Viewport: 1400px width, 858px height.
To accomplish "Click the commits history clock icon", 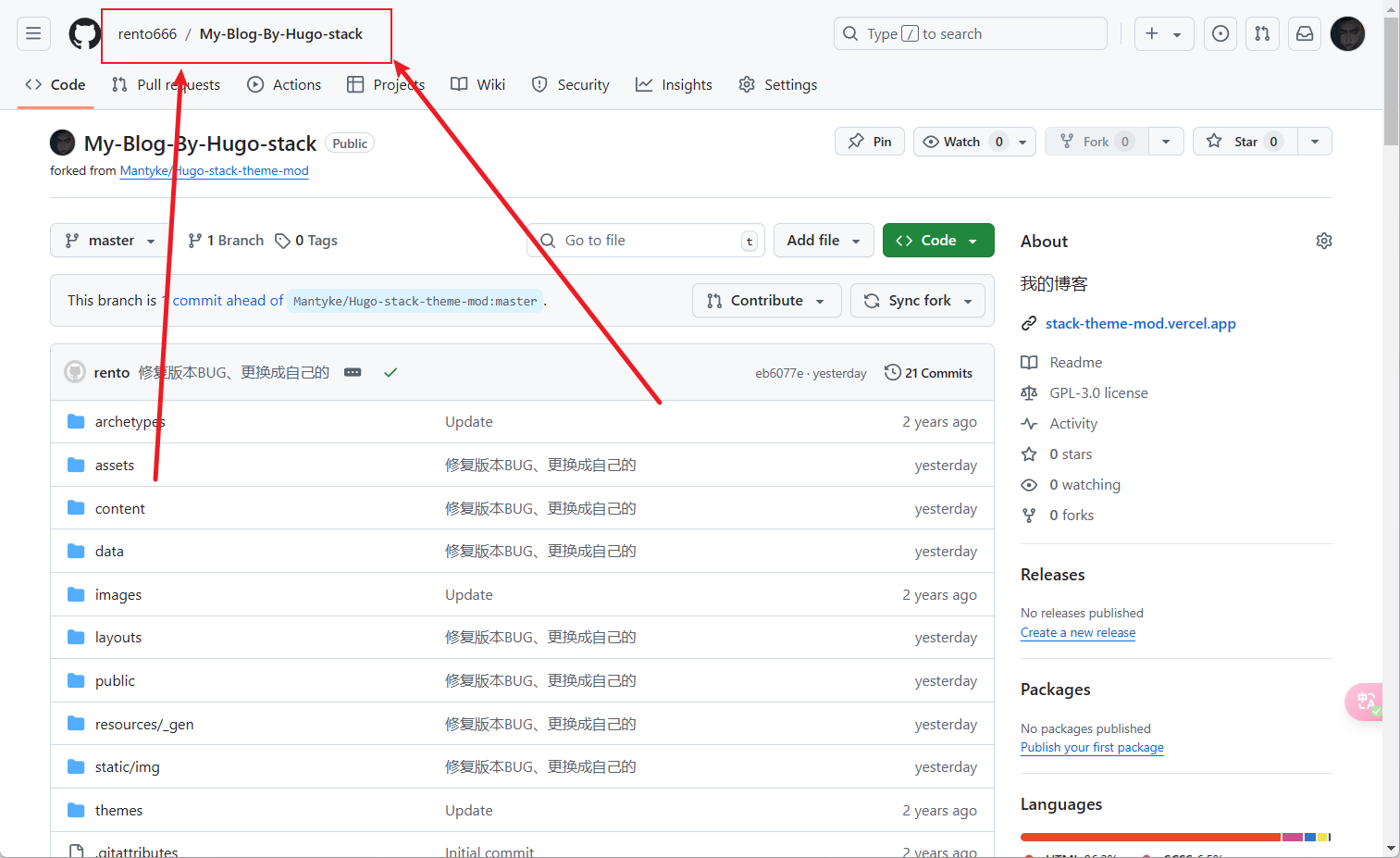I will (893, 372).
